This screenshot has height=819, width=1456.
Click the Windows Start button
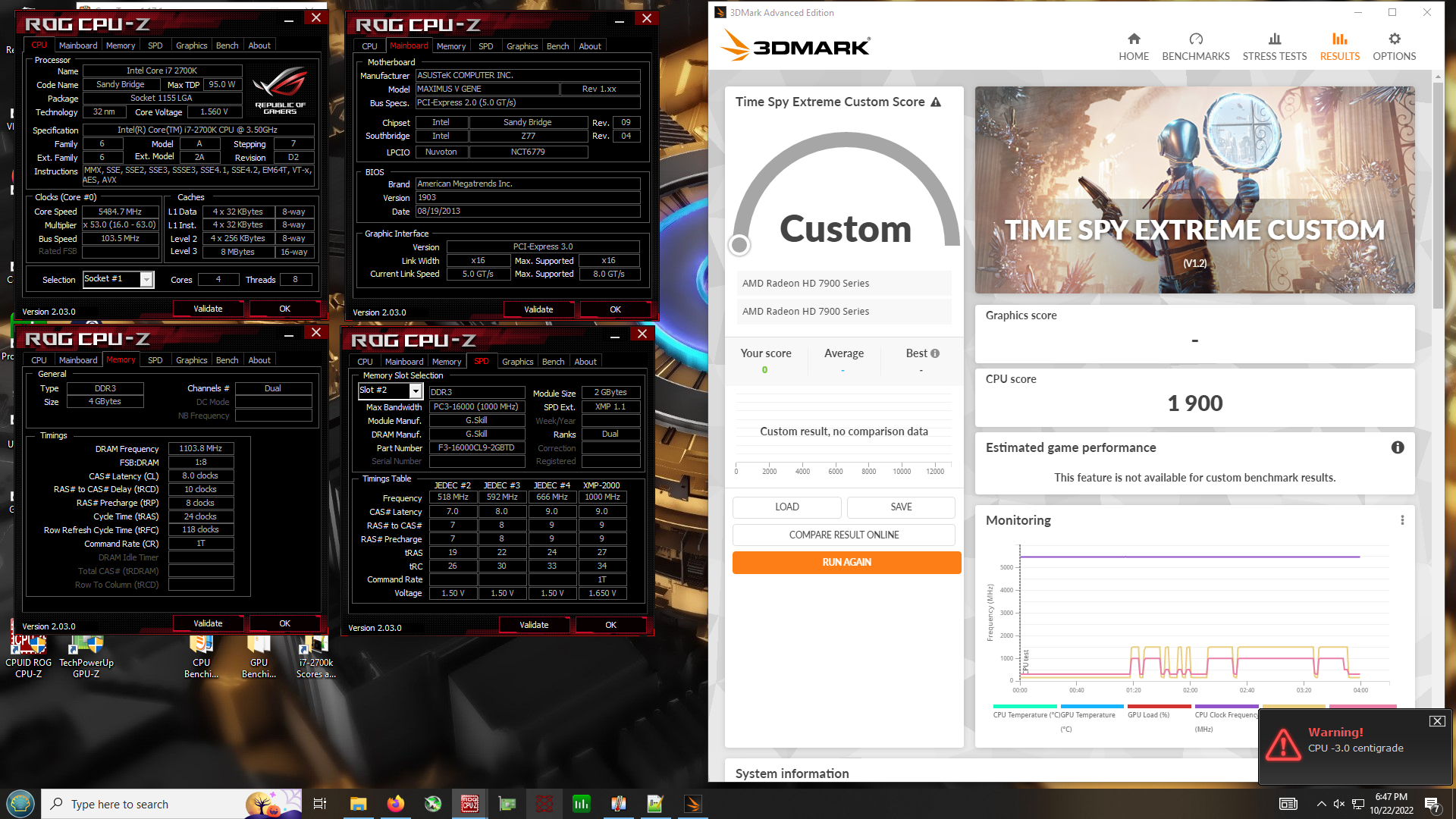(x=20, y=804)
